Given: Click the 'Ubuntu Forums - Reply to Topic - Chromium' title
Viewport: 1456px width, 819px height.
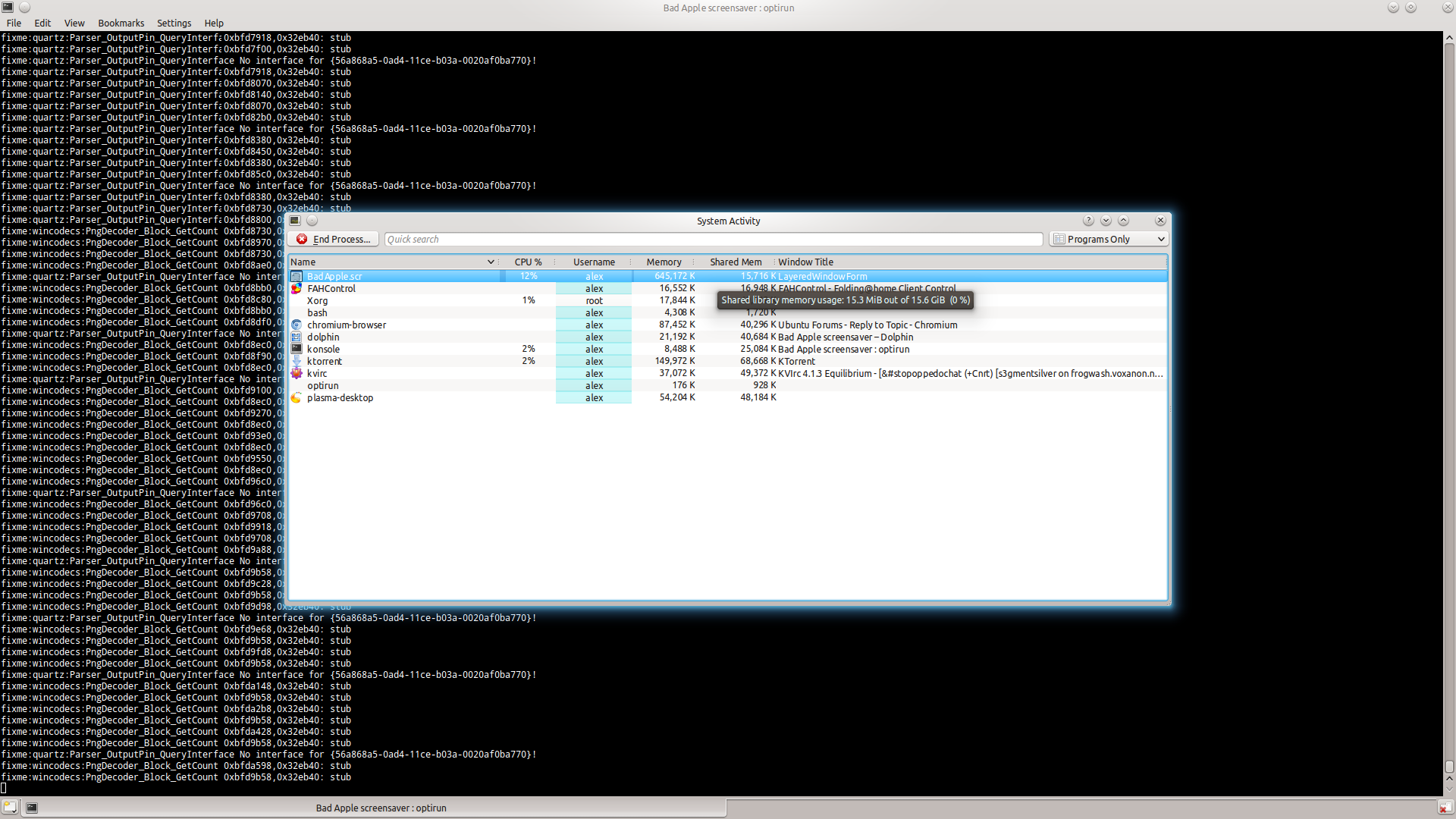Looking at the screenshot, I should point(868,325).
